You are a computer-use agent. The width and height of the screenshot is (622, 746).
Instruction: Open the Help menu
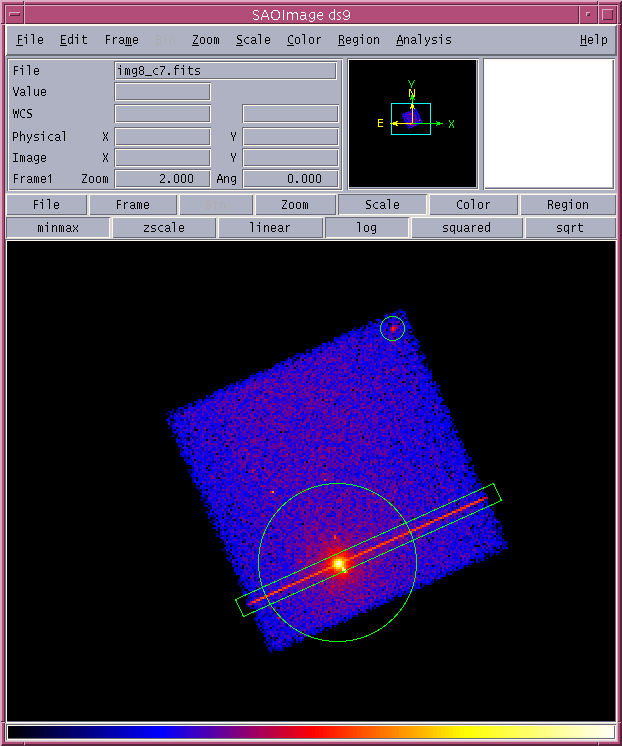(x=593, y=40)
